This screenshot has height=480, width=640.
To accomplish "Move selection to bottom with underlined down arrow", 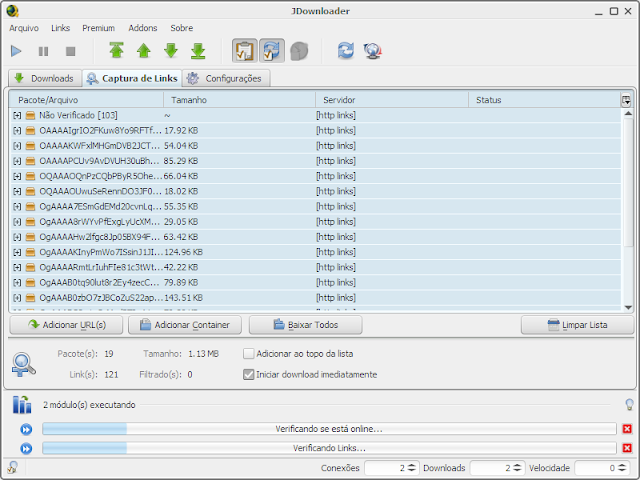I will [x=198, y=51].
